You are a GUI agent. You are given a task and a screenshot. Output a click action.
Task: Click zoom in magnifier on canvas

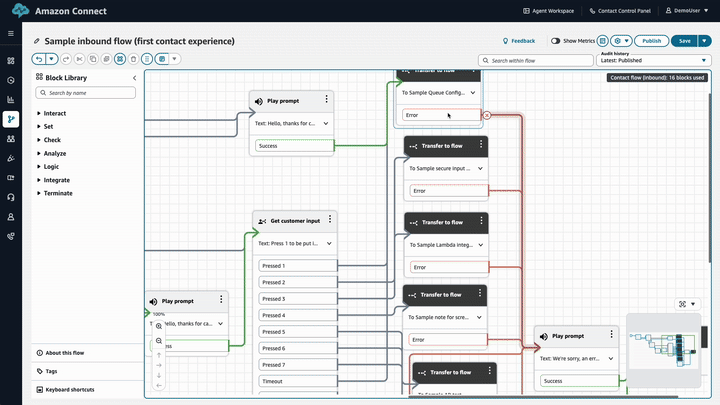point(159,327)
